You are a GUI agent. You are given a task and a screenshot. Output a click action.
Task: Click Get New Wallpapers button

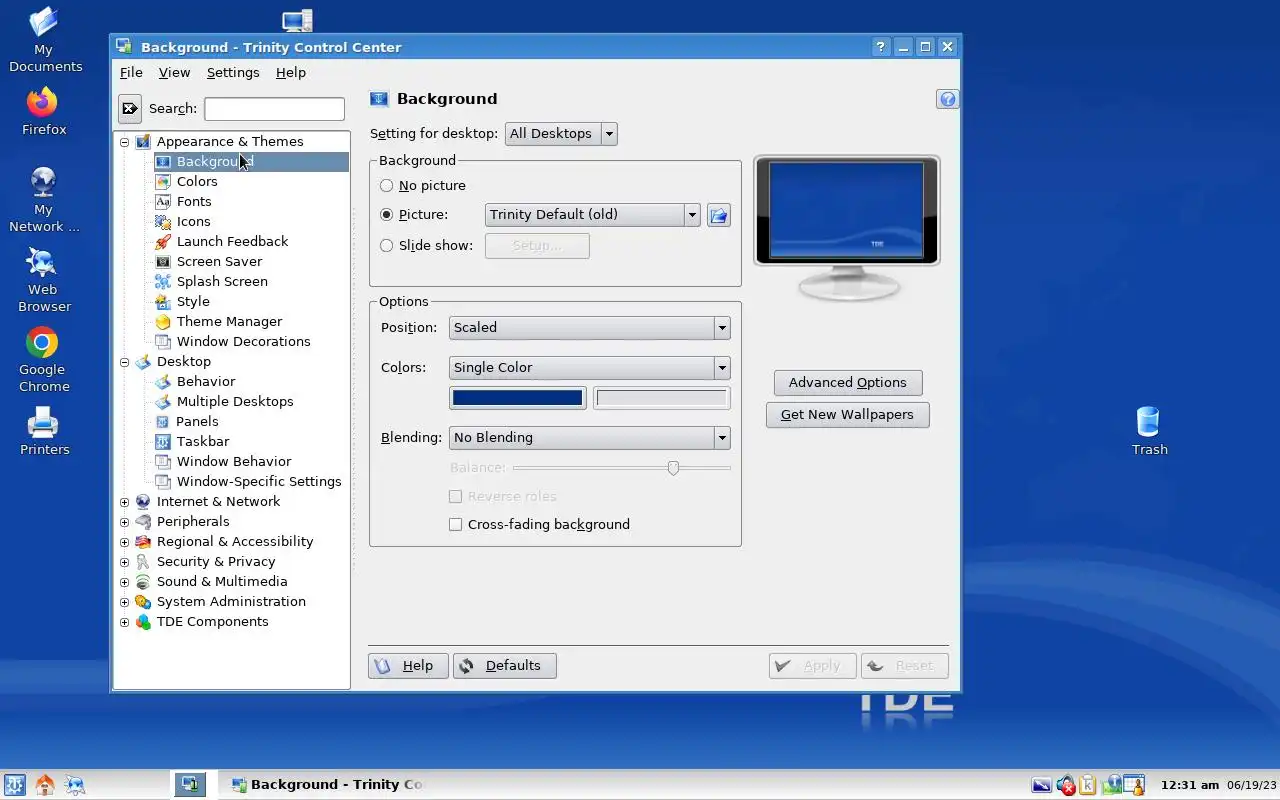847,415
